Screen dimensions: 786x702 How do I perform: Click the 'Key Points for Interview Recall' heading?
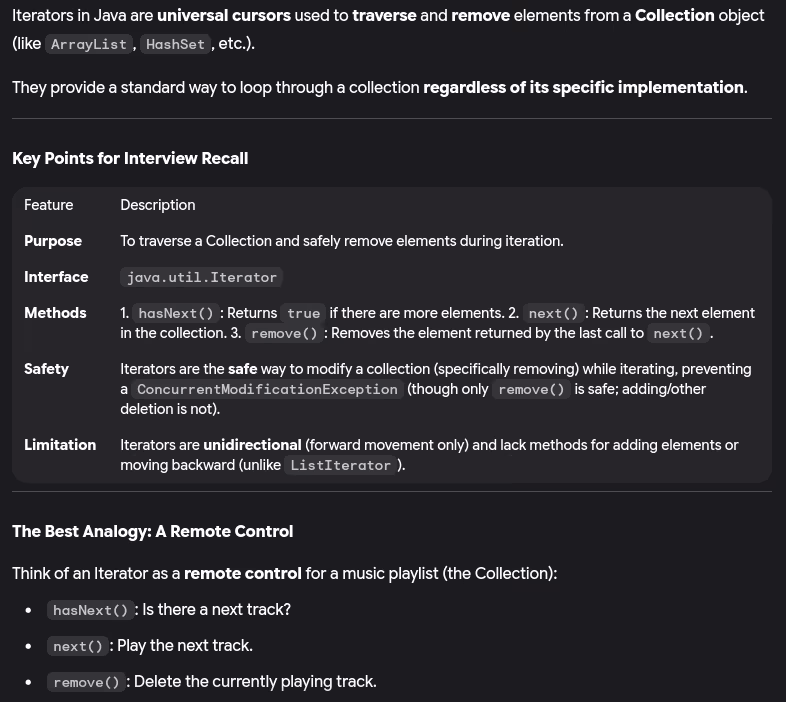130,158
